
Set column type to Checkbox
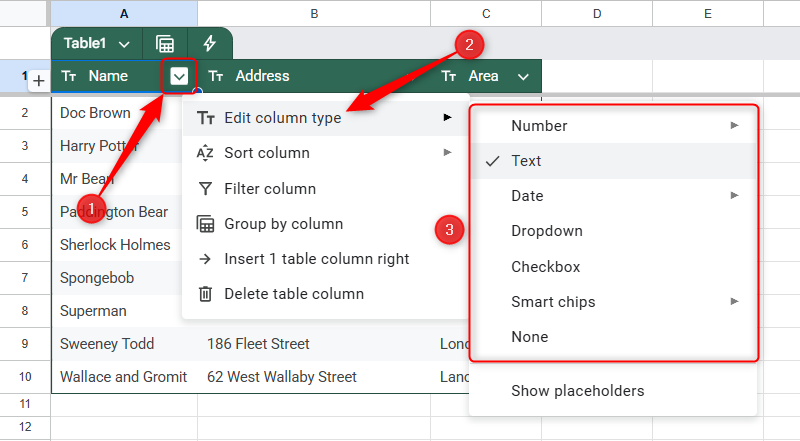click(545, 267)
